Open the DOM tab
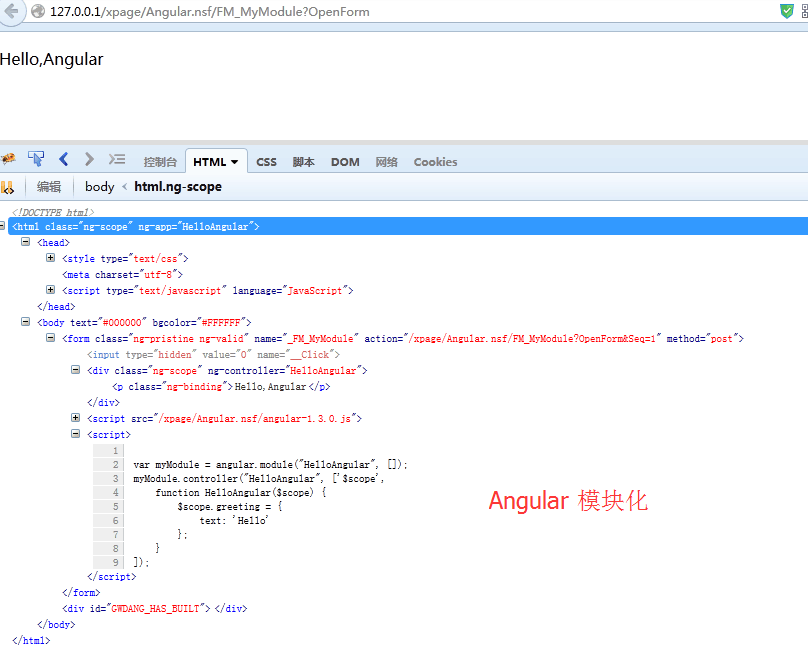The image size is (808, 653). [x=345, y=162]
